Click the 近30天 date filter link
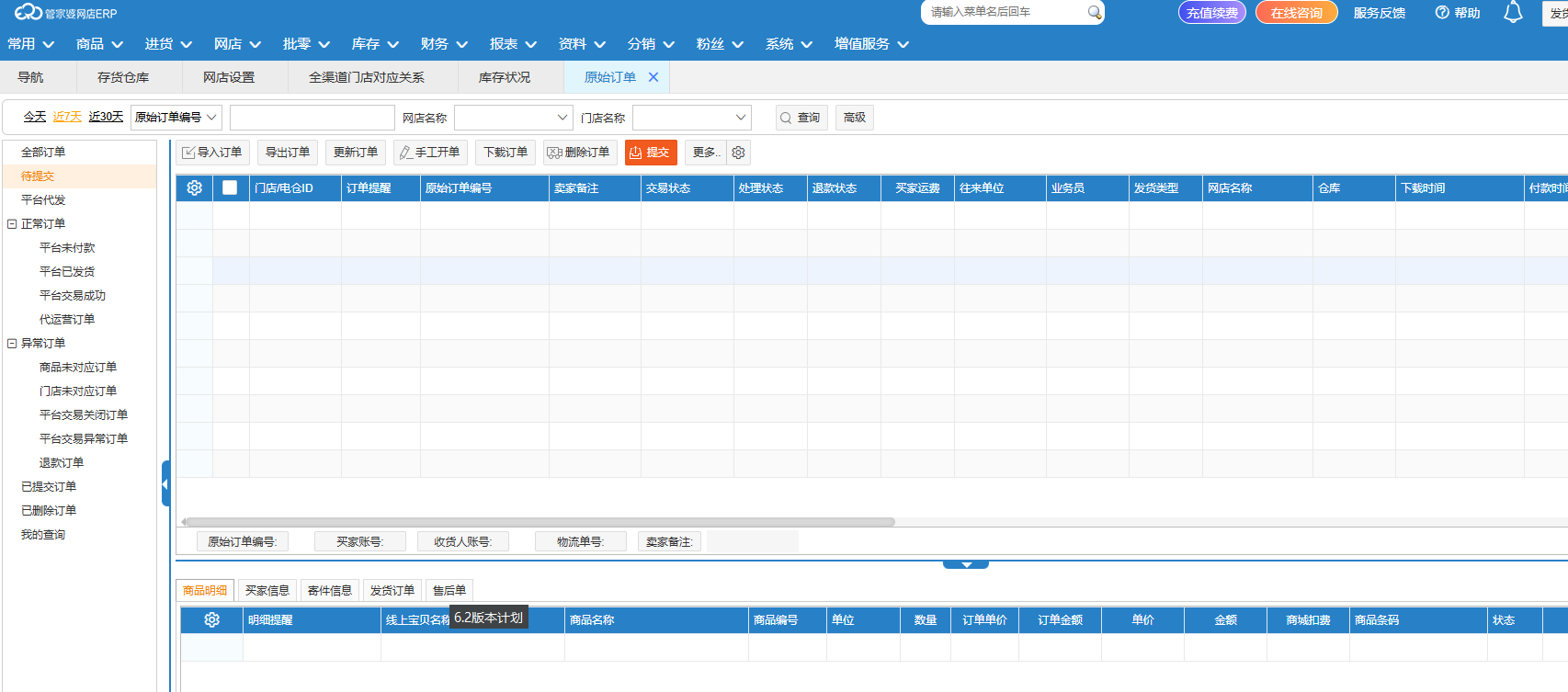Screen dimensions: 1568x692 click(x=106, y=117)
